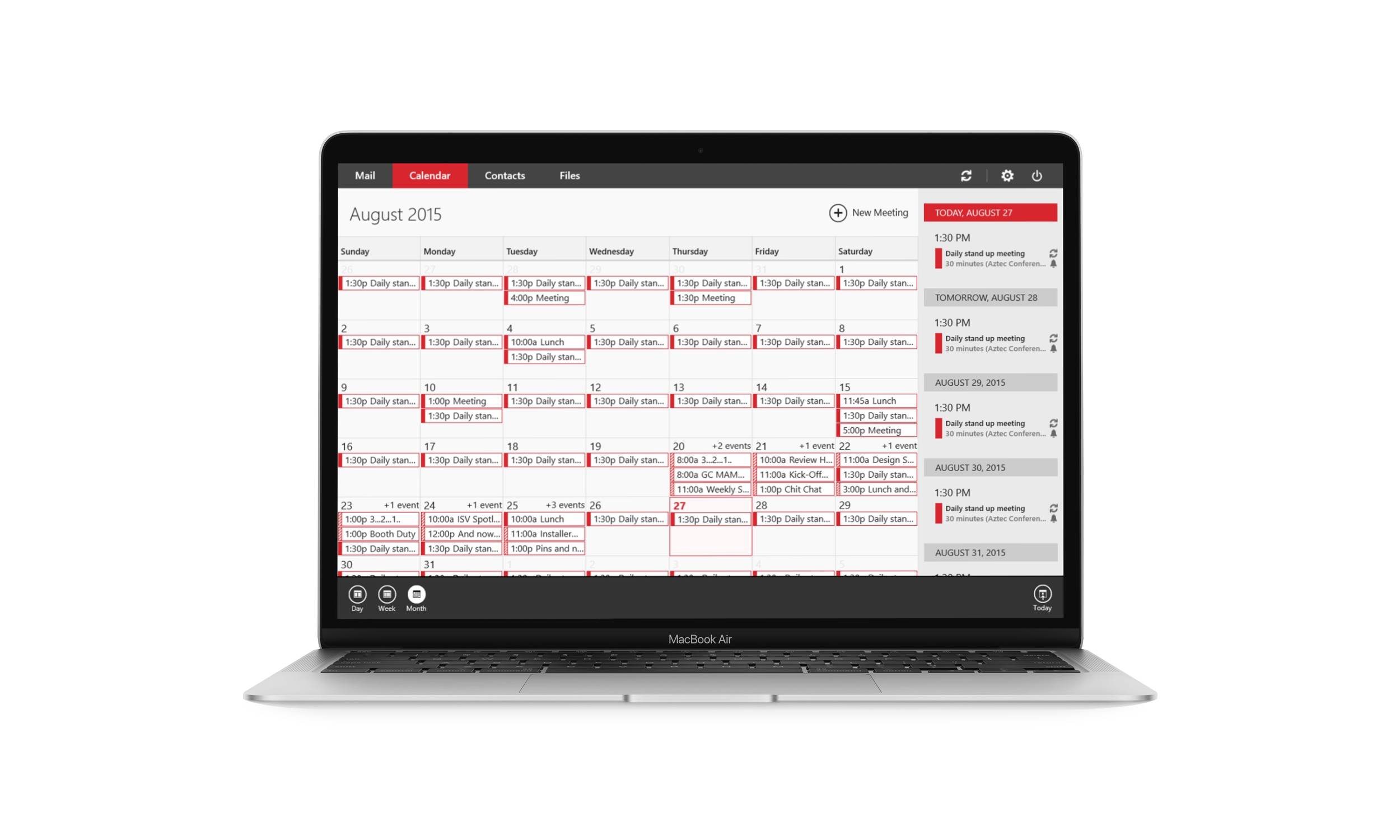
Task: Toggle the Calendar tab active state
Action: 428,175
